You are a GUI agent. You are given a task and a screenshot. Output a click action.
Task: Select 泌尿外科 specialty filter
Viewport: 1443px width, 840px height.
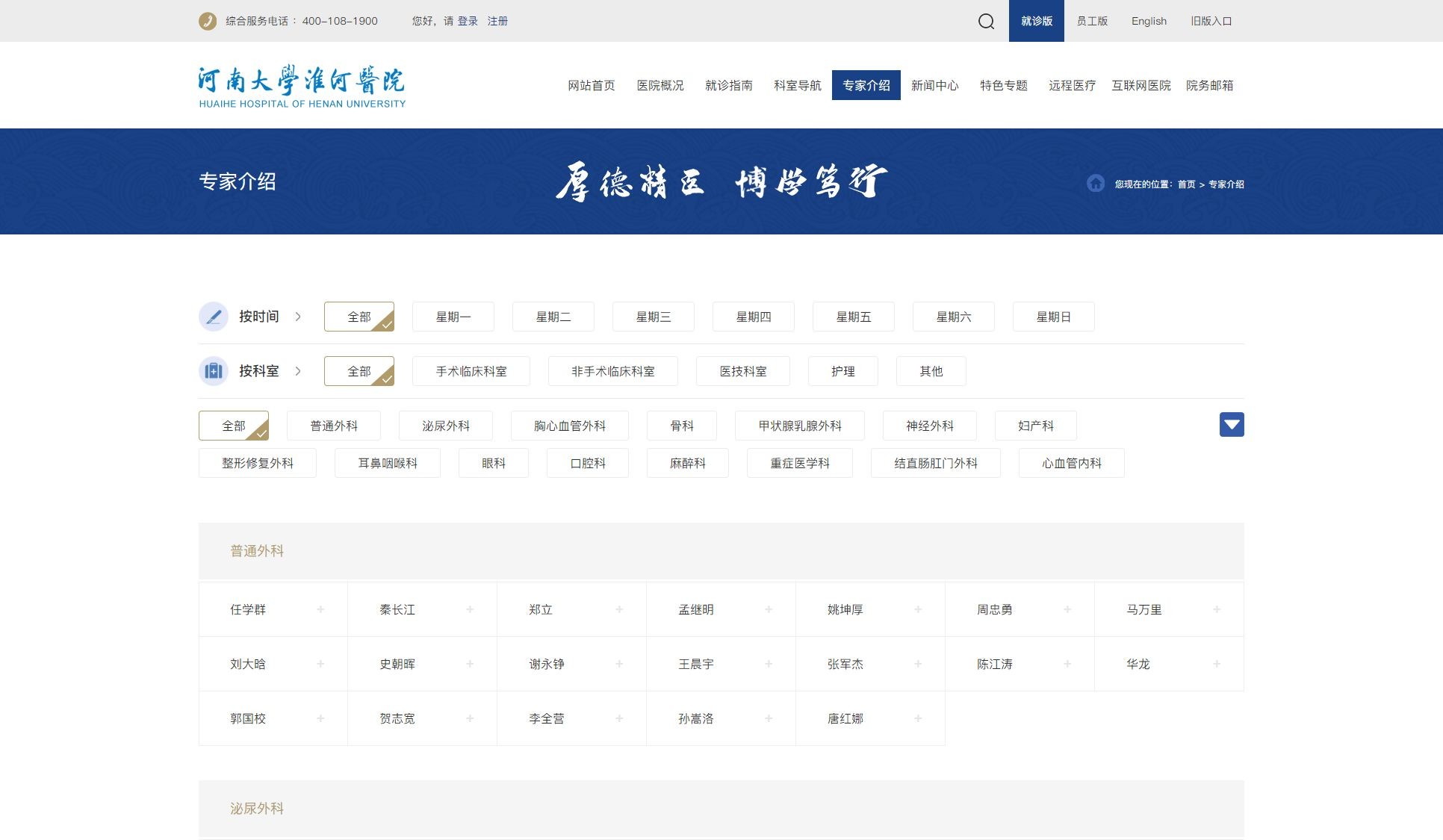pos(445,426)
